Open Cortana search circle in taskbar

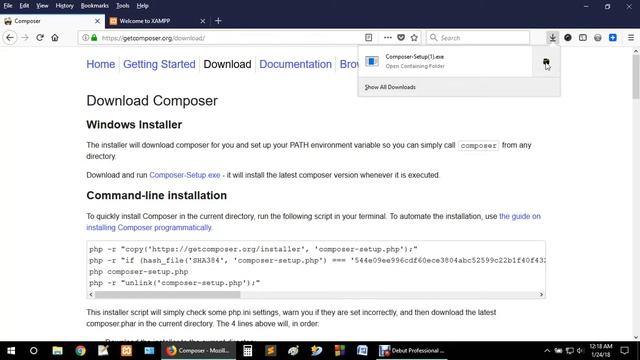click(34, 351)
